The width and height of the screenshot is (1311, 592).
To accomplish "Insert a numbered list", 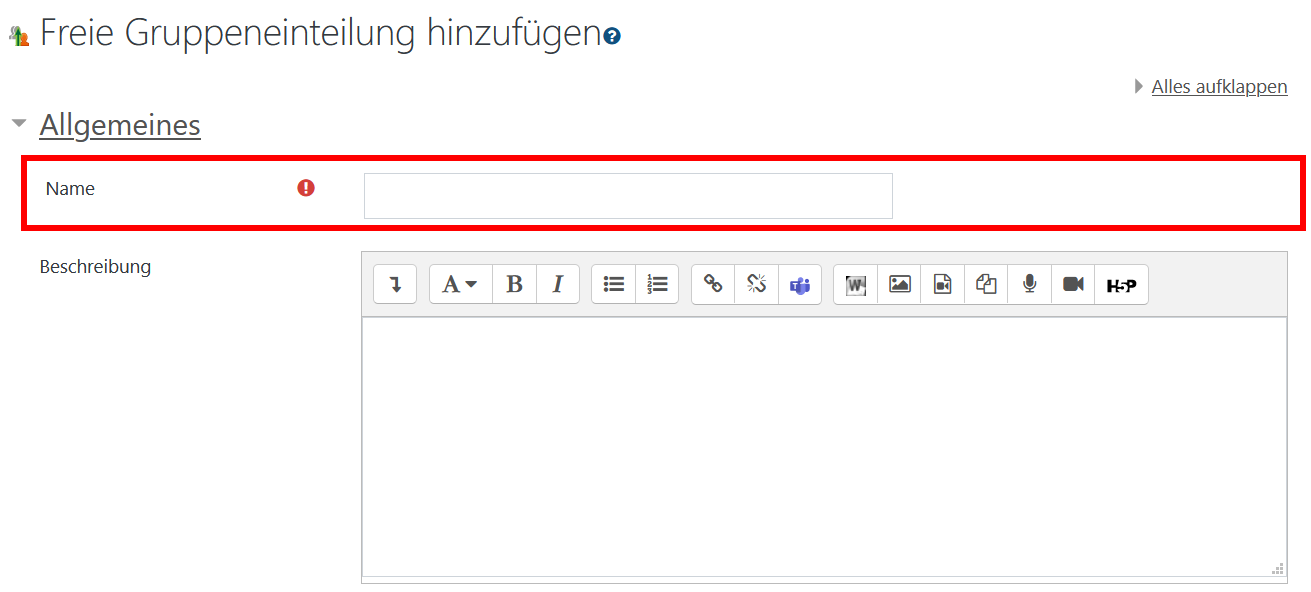I will click(657, 284).
